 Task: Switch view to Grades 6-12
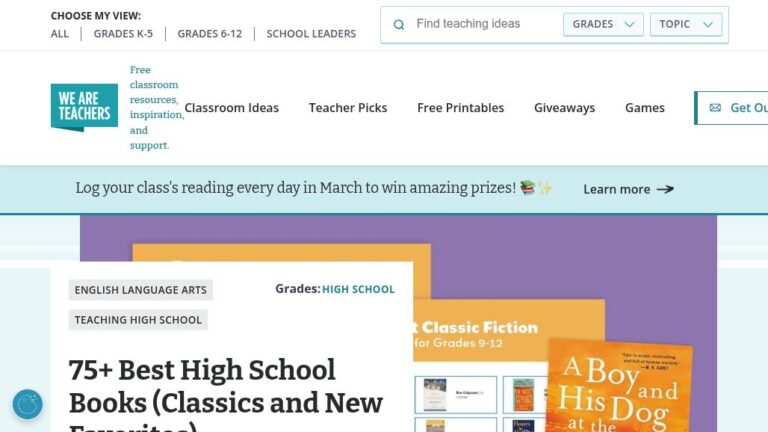(x=210, y=34)
